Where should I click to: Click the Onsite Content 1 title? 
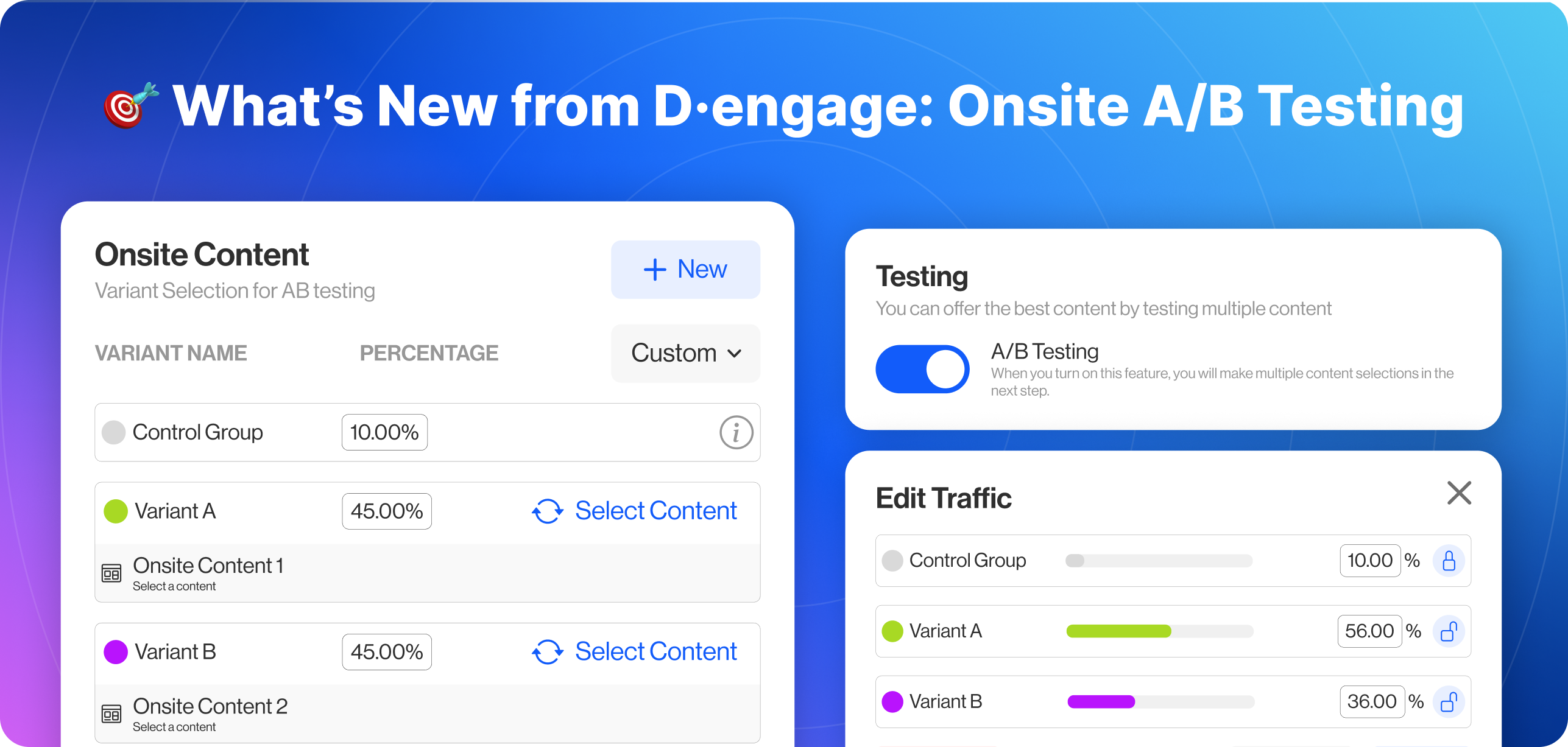(x=208, y=565)
